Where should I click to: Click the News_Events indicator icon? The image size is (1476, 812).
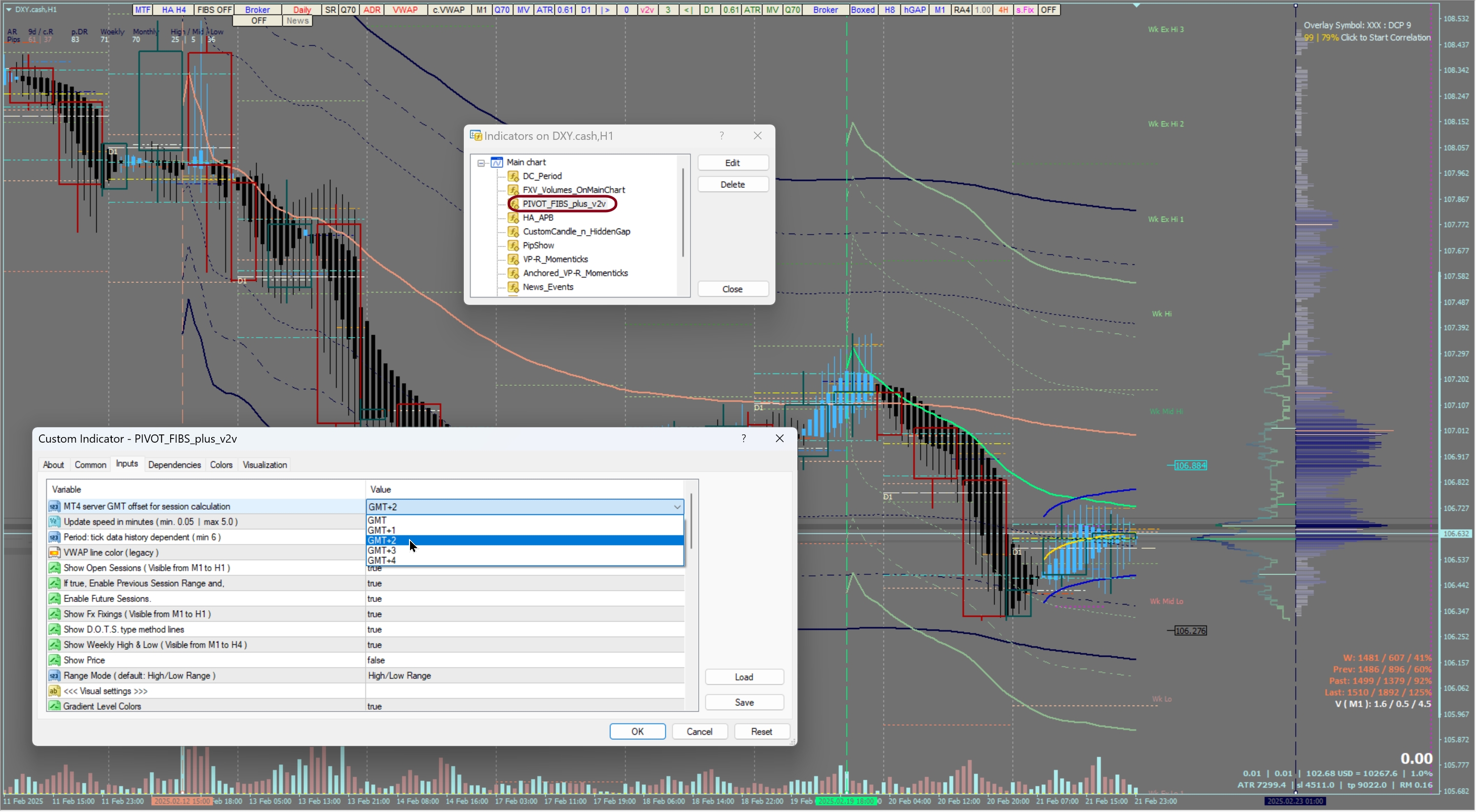pyautogui.click(x=514, y=287)
